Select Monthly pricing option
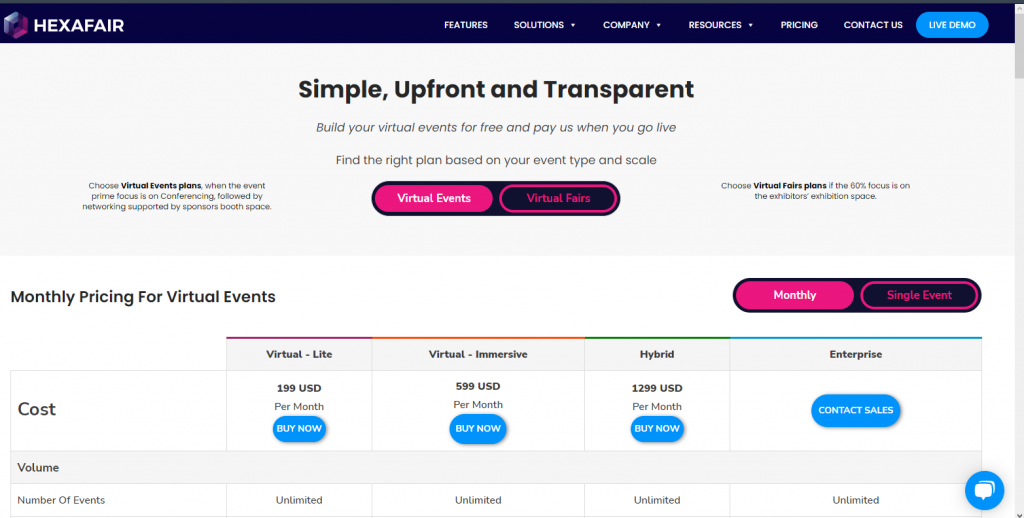Viewport: 1024px width, 518px height. (794, 295)
